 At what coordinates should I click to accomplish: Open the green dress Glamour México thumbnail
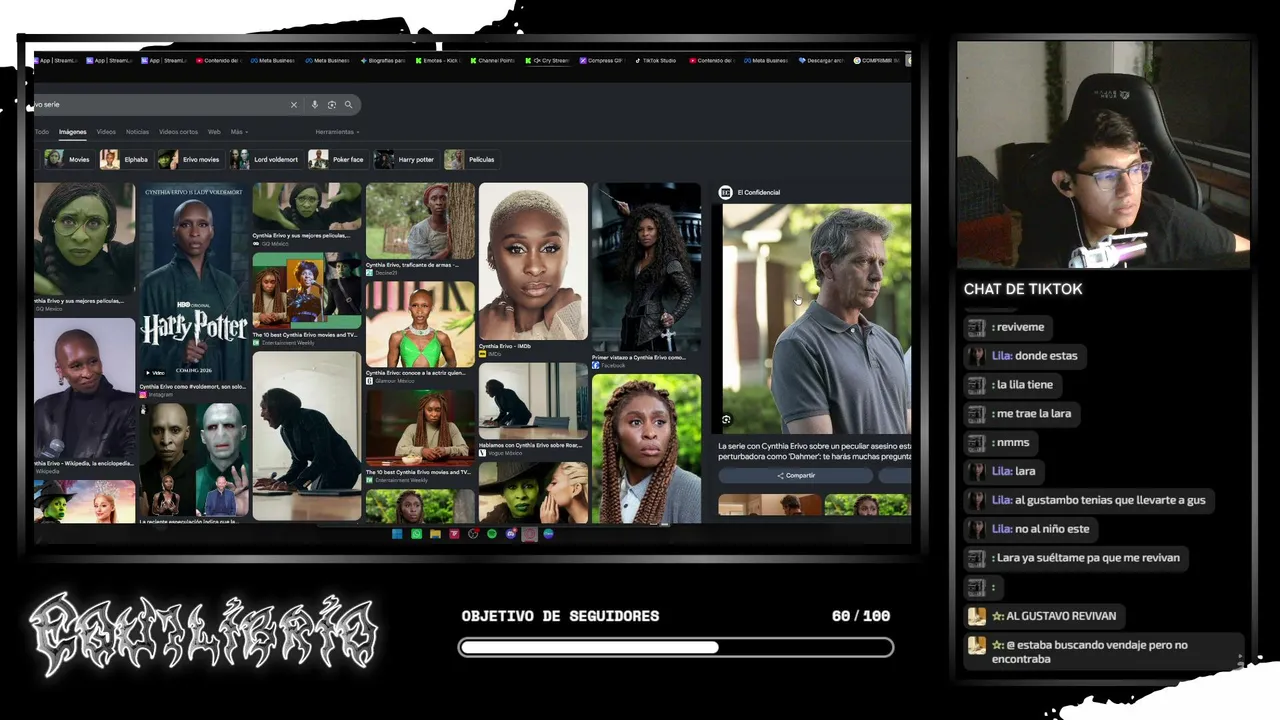pos(420,324)
